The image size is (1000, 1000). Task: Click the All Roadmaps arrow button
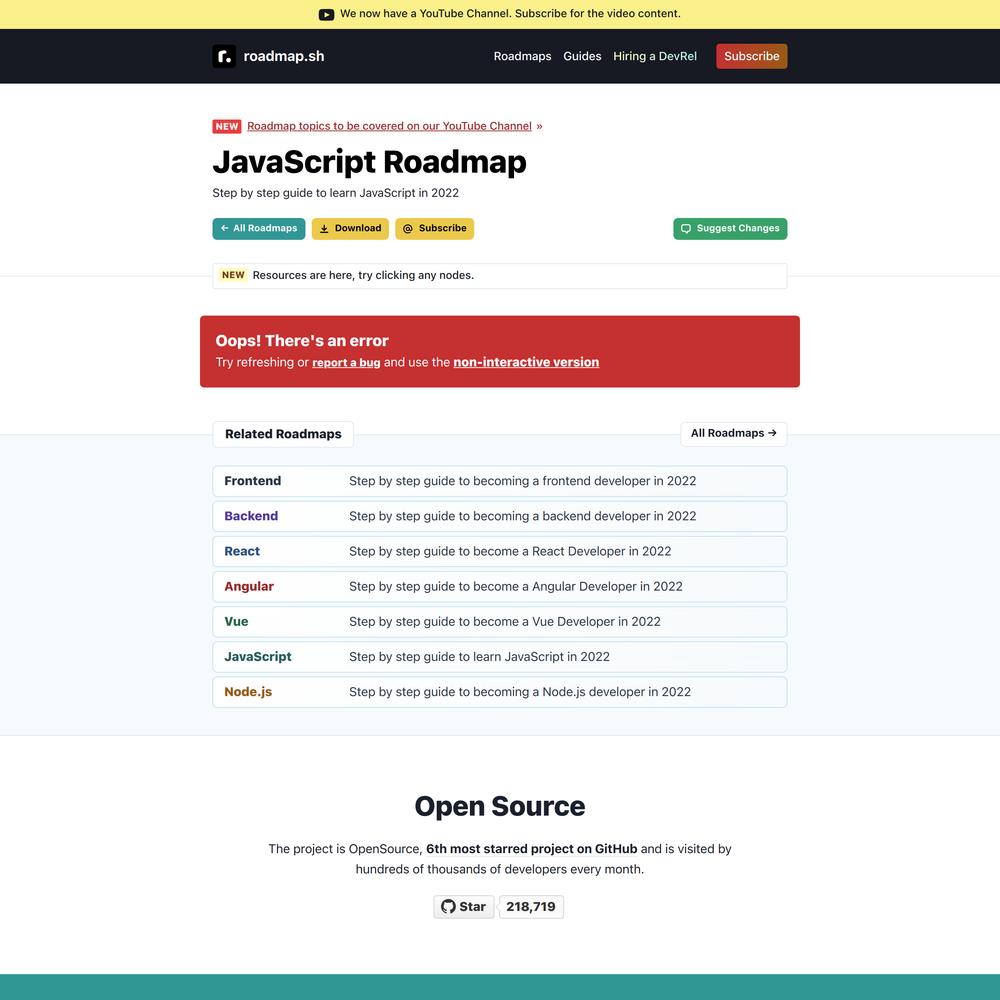733,434
